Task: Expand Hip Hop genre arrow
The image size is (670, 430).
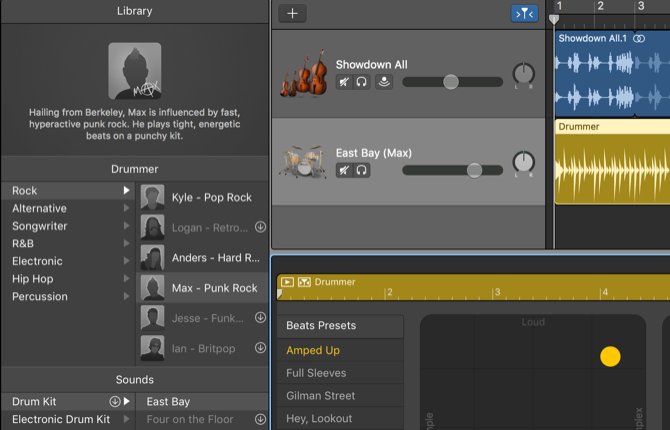Action: (126, 279)
